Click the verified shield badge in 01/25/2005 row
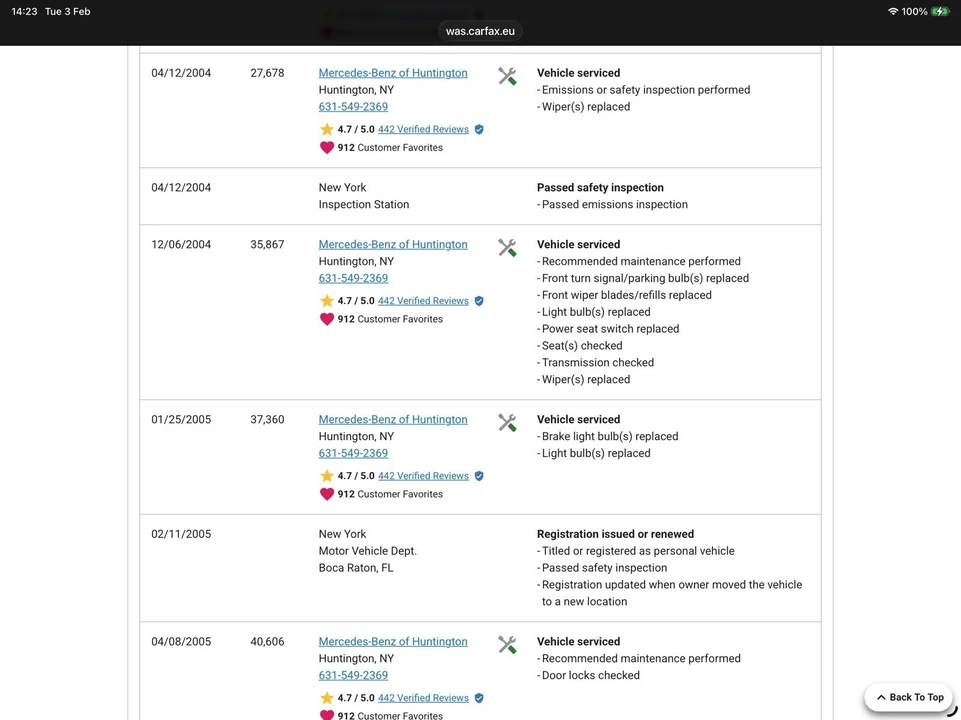This screenshot has width=961, height=720. pos(479,476)
